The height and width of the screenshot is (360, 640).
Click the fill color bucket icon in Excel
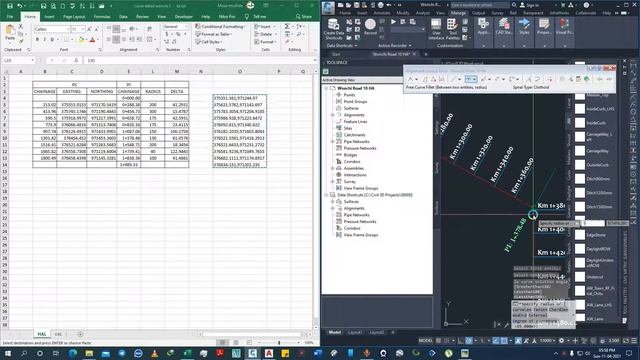point(81,40)
